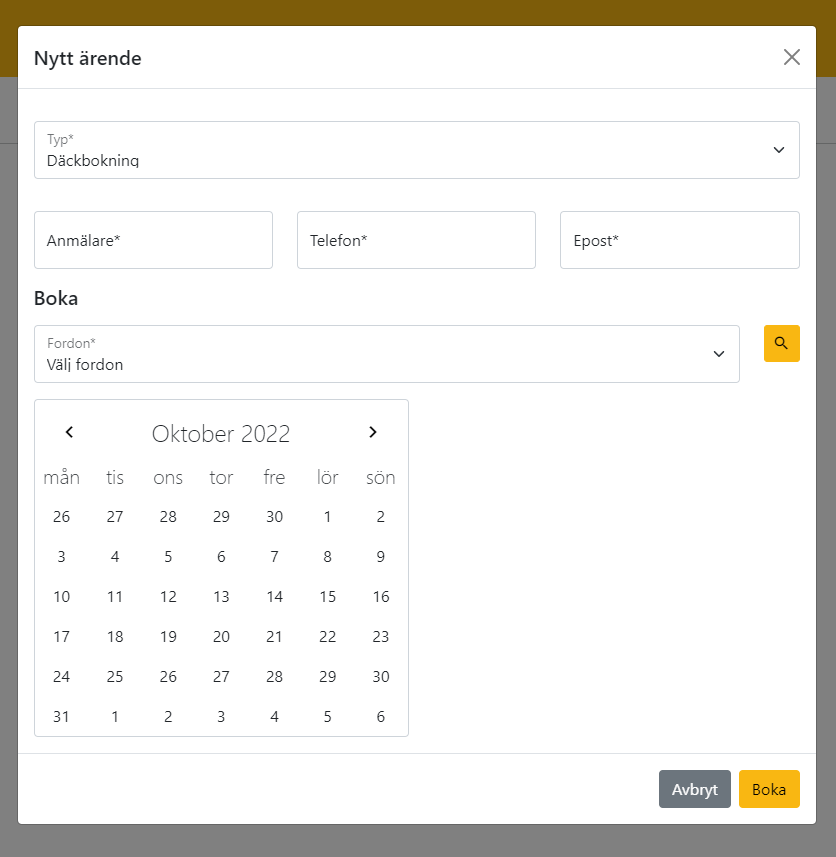This screenshot has height=857, width=836.
Task: Open the Typ dropdown showing Däckbokning
Action: point(416,150)
